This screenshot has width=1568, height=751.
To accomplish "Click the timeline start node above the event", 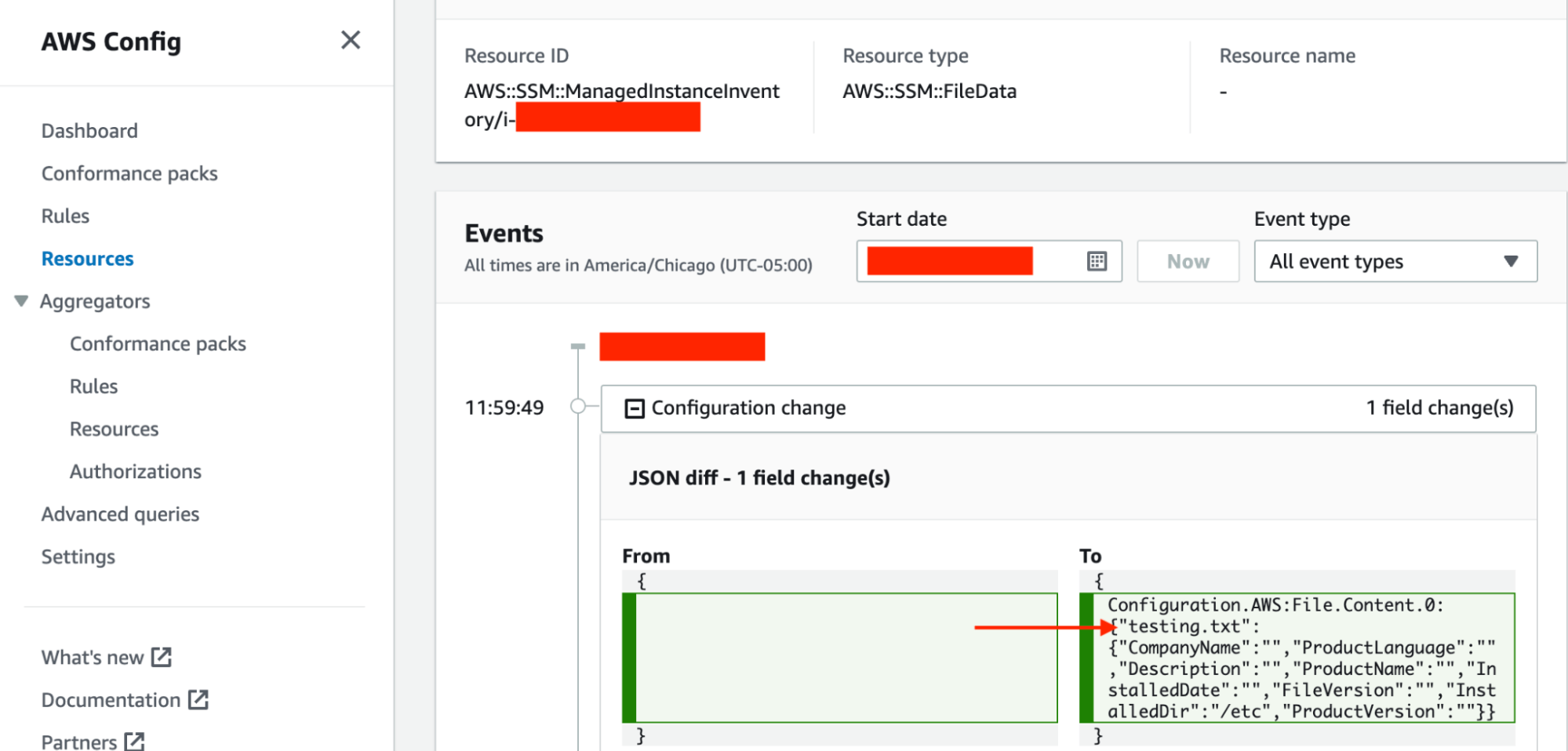I will (578, 346).
